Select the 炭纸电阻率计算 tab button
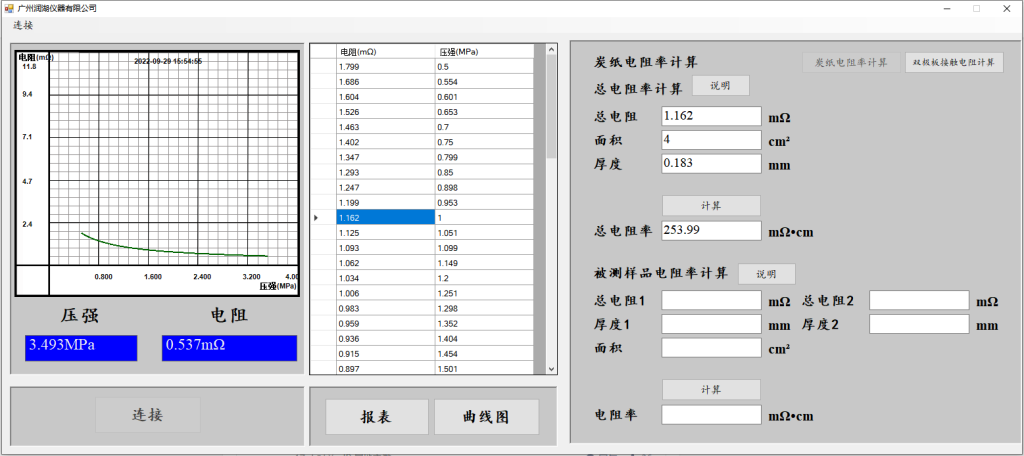1024x456 pixels. coord(851,62)
